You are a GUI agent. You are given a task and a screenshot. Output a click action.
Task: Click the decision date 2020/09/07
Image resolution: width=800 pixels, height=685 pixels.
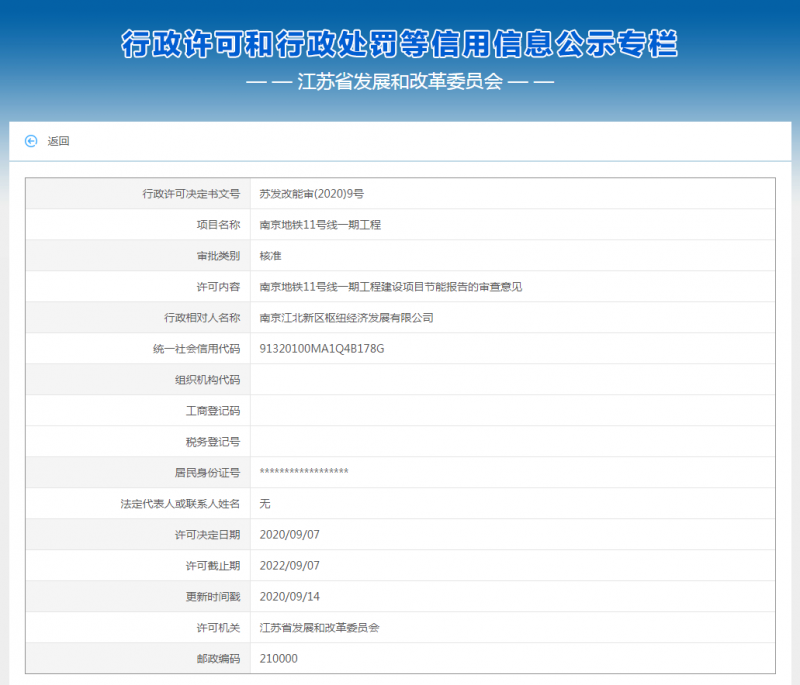click(x=289, y=535)
